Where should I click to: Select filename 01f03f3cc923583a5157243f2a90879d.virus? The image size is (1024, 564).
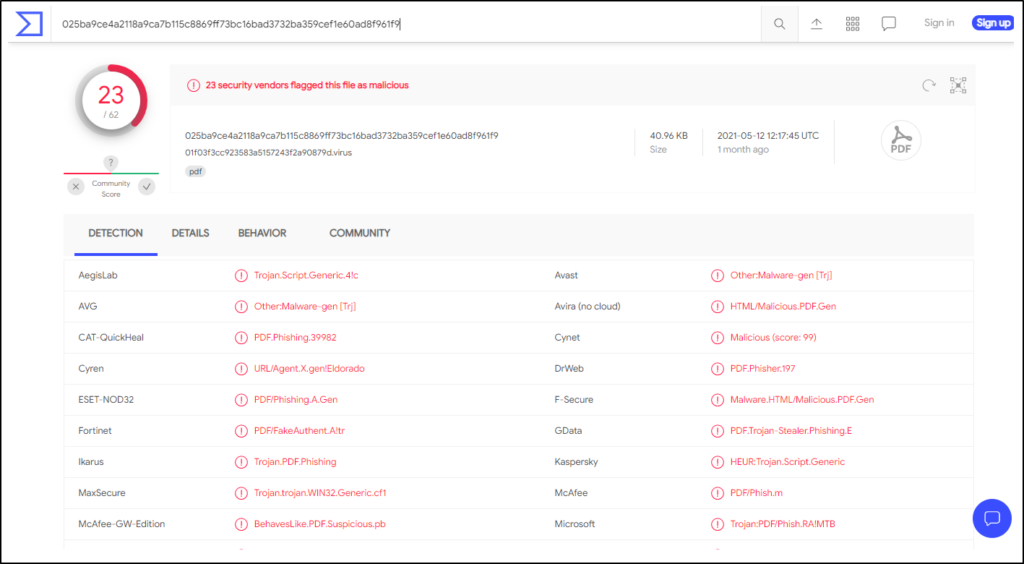[x=268, y=153]
